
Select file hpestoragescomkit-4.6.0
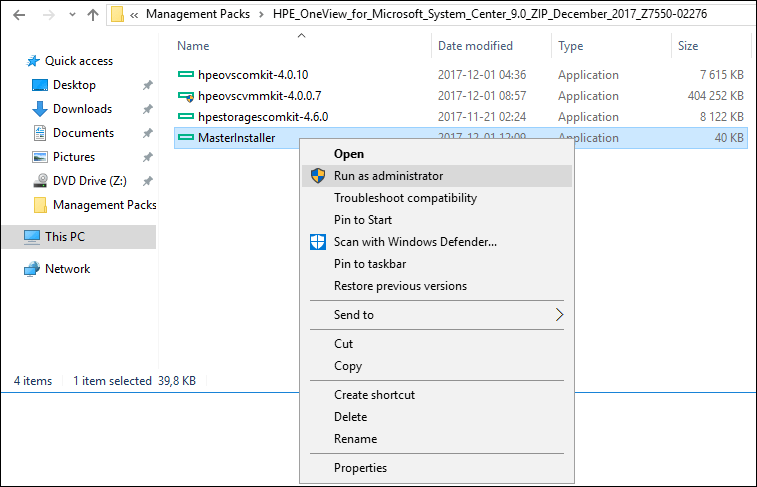coord(263,117)
